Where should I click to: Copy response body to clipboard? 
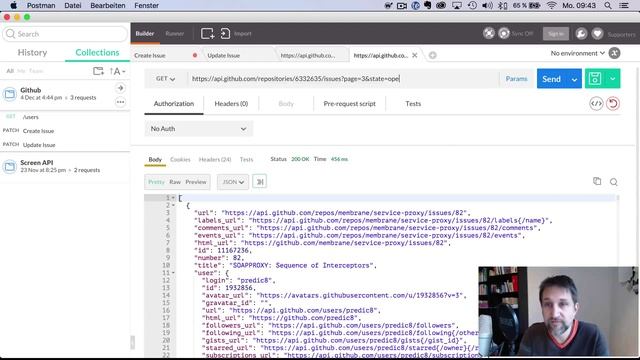597,181
